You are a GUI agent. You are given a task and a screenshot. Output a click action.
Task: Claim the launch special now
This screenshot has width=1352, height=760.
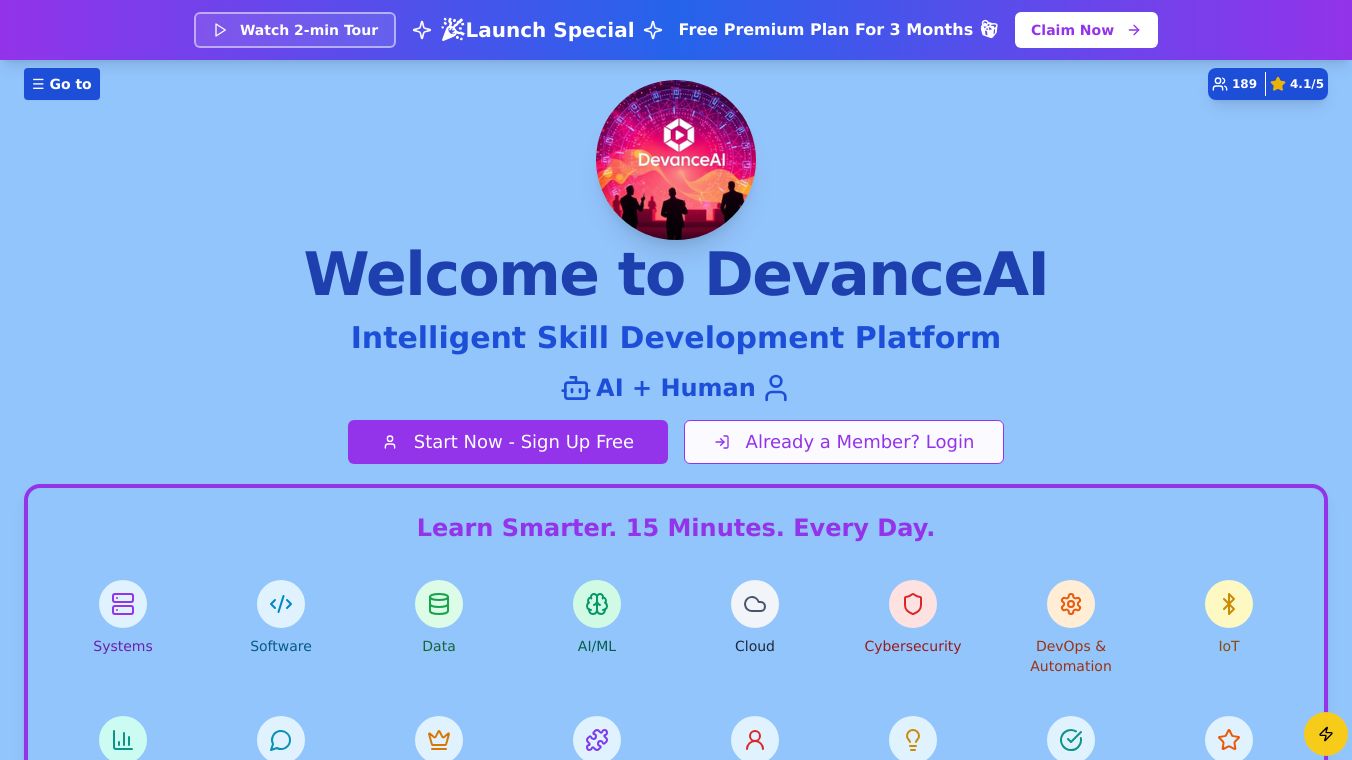[x=1086, y=30]
